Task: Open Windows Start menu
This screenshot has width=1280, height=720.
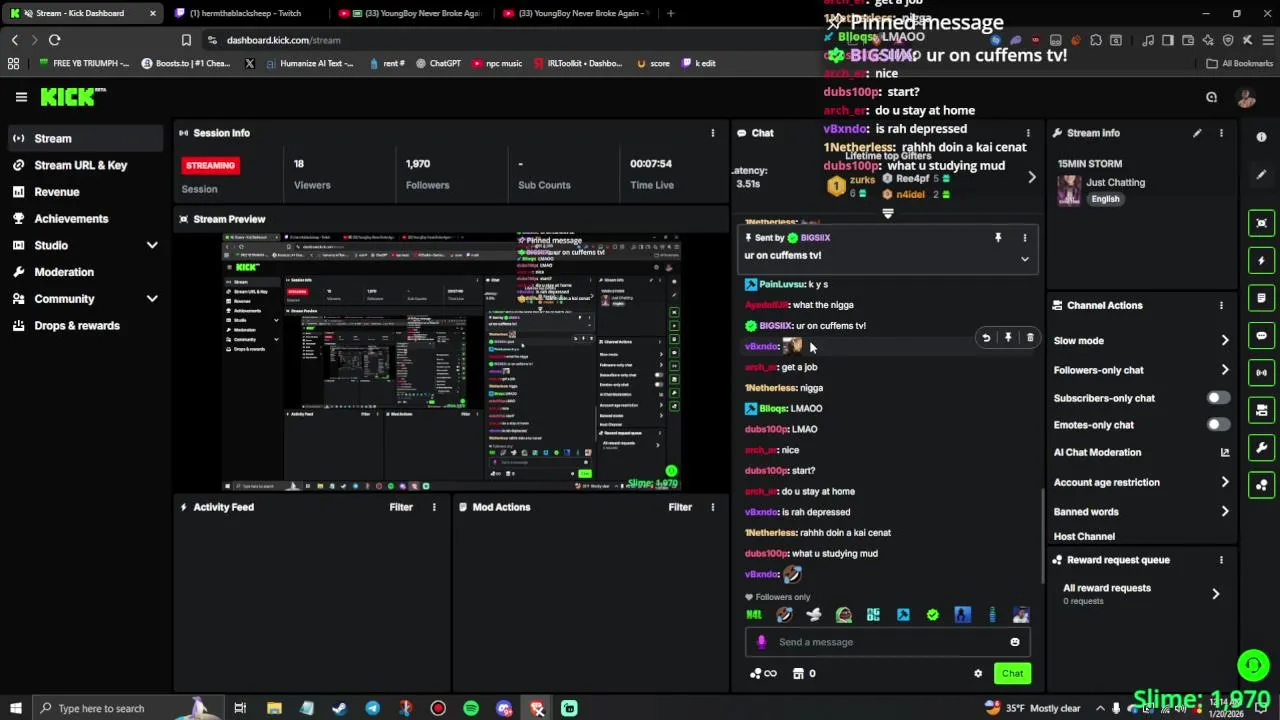Action: pos(15,708)
